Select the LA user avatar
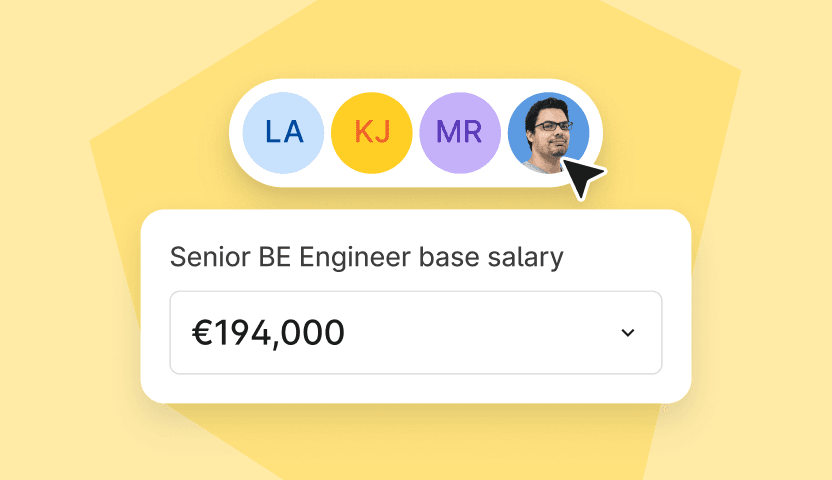The image size is (832, 480). click(x=283, y=133)
